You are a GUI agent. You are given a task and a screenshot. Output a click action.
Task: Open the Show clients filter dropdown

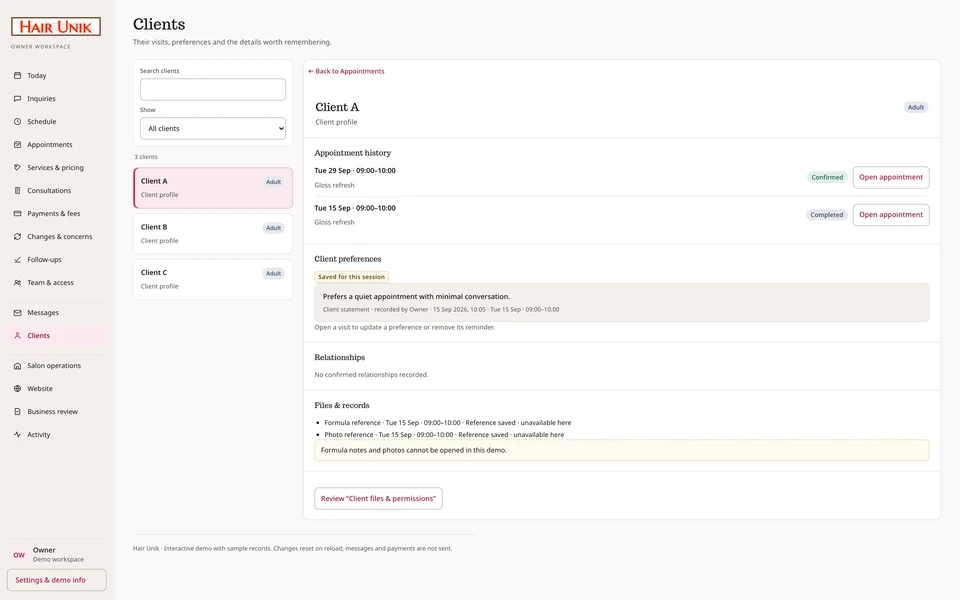tap(212, 129)
